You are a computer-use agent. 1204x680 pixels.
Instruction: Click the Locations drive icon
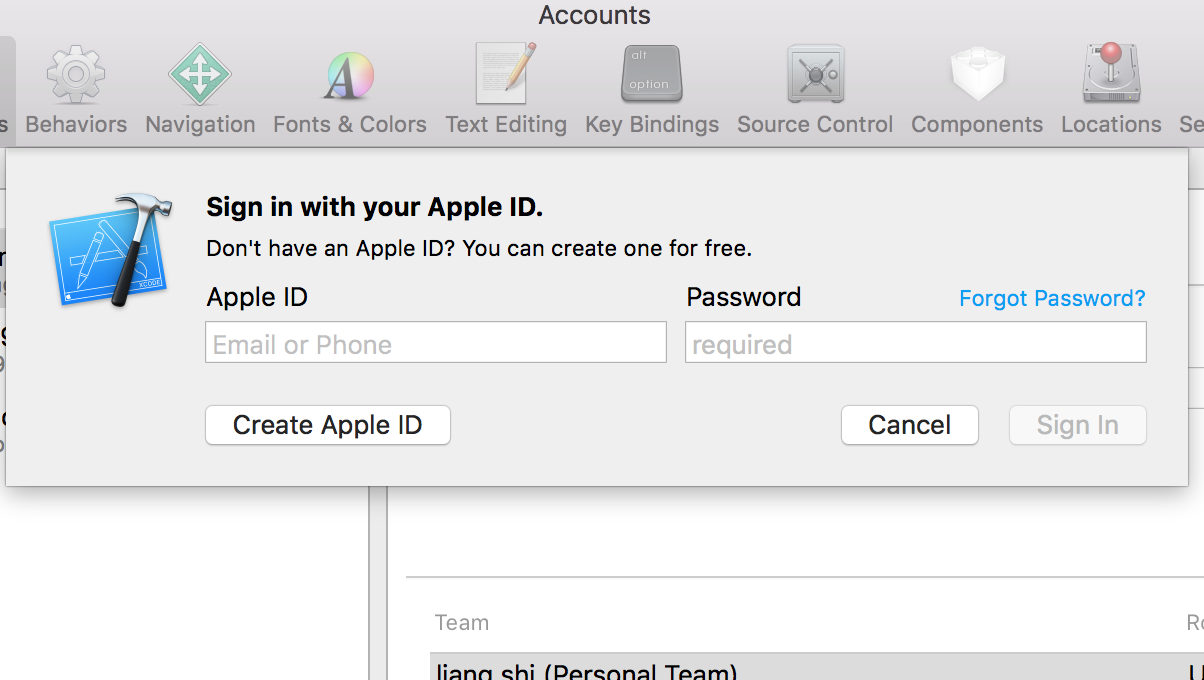(x=1111, y=75)
